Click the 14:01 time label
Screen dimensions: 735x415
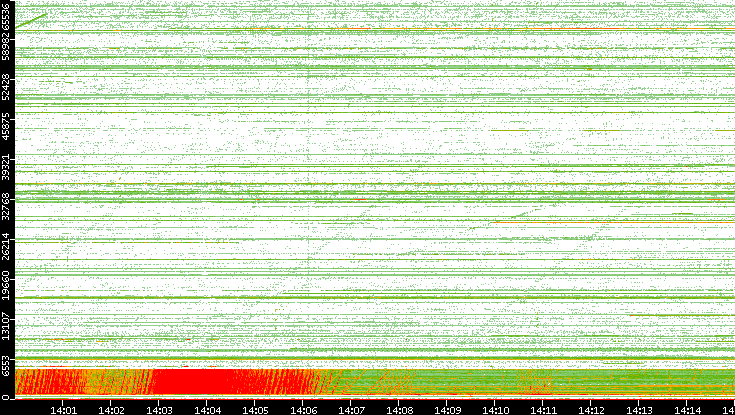point(64,408)
